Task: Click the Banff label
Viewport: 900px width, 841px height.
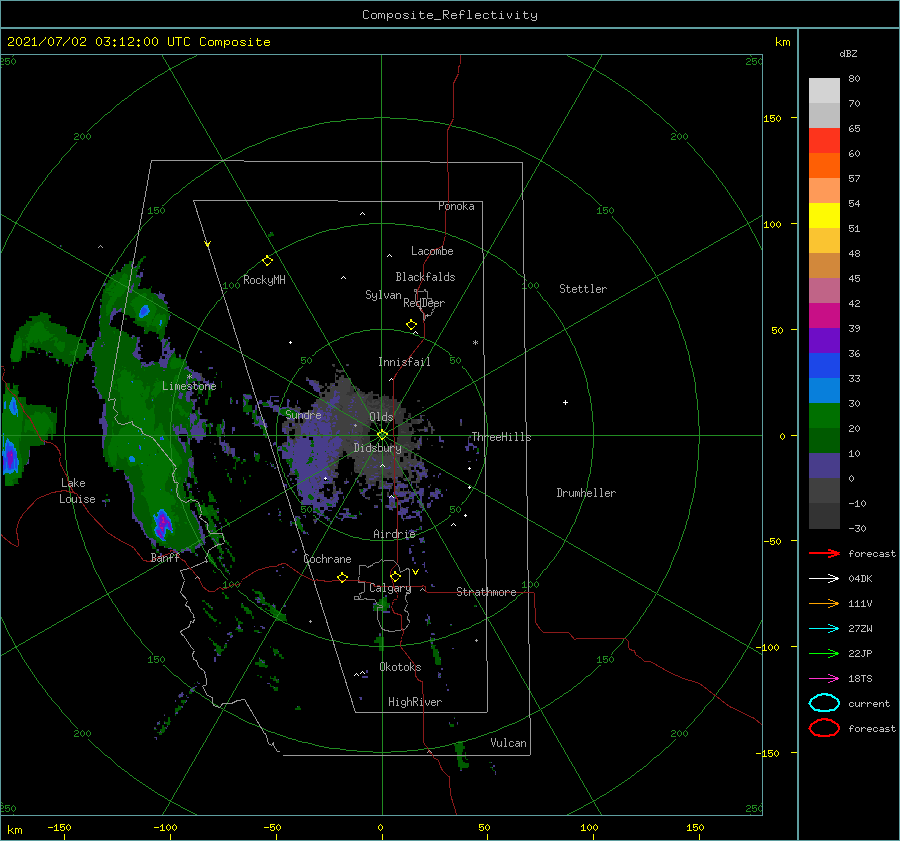Action: point(165,557)
